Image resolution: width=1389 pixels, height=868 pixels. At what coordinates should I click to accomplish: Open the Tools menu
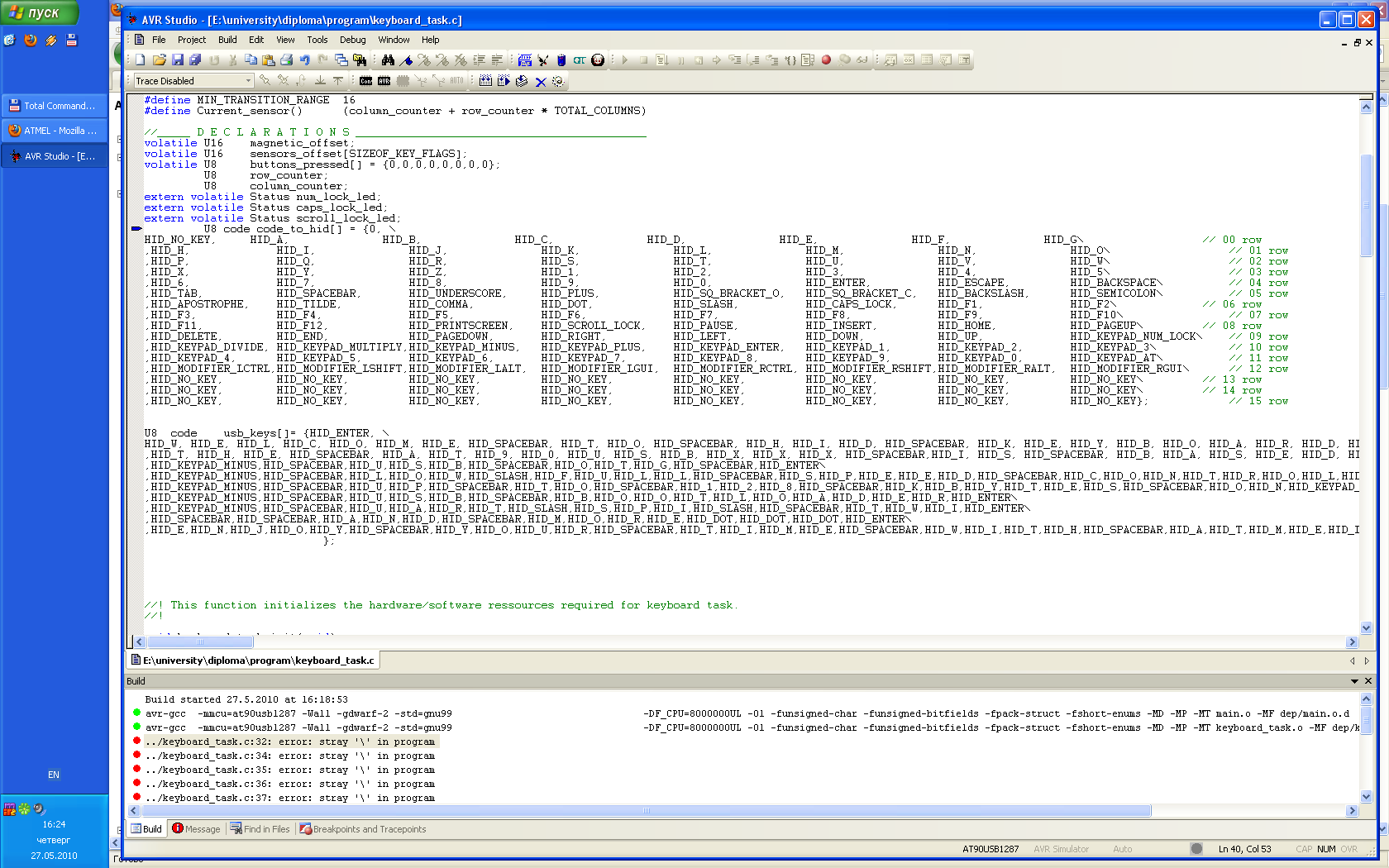(317, 40)
